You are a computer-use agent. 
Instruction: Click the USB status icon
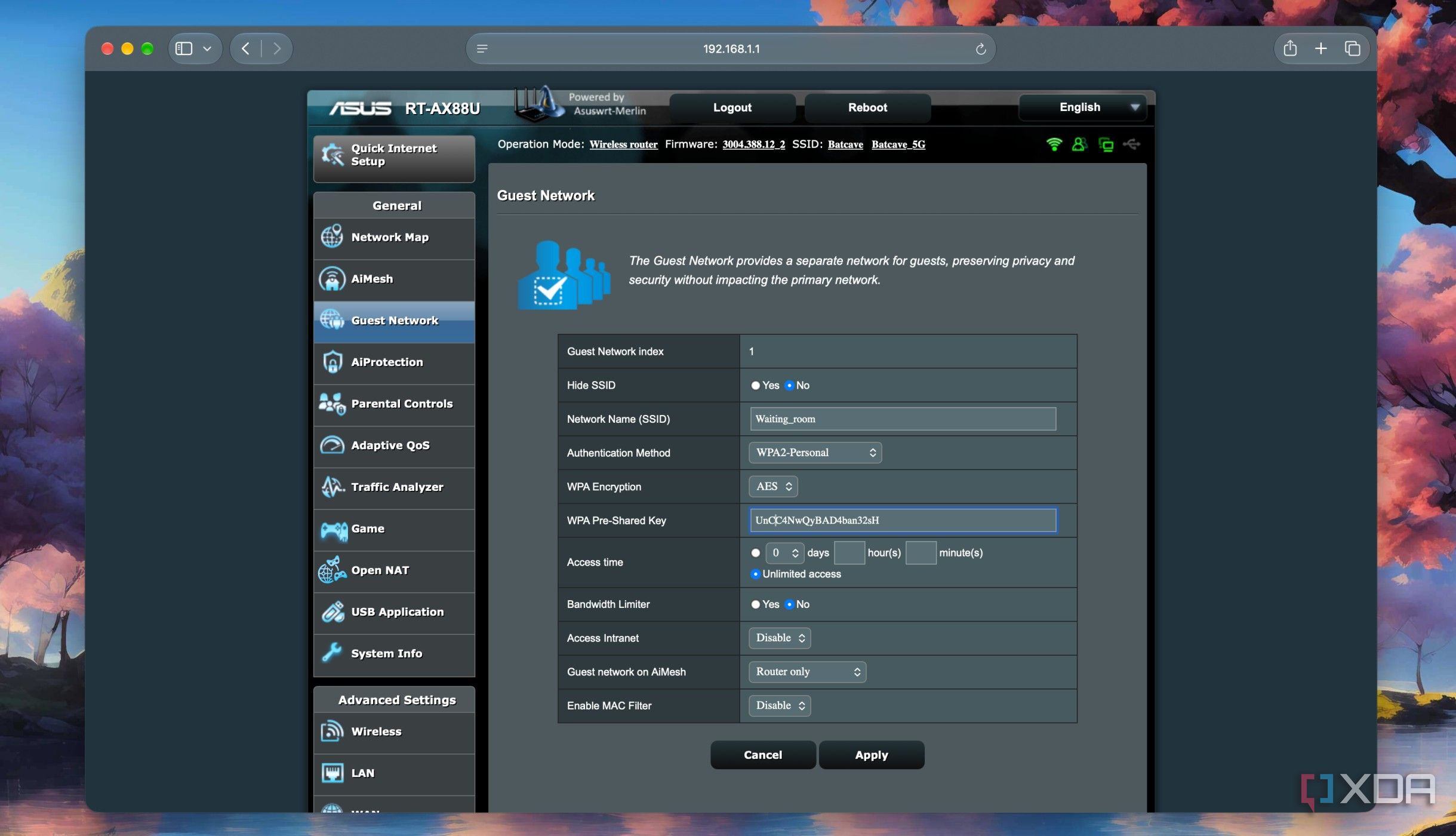pyautogui.click(x=1131, y=144)
